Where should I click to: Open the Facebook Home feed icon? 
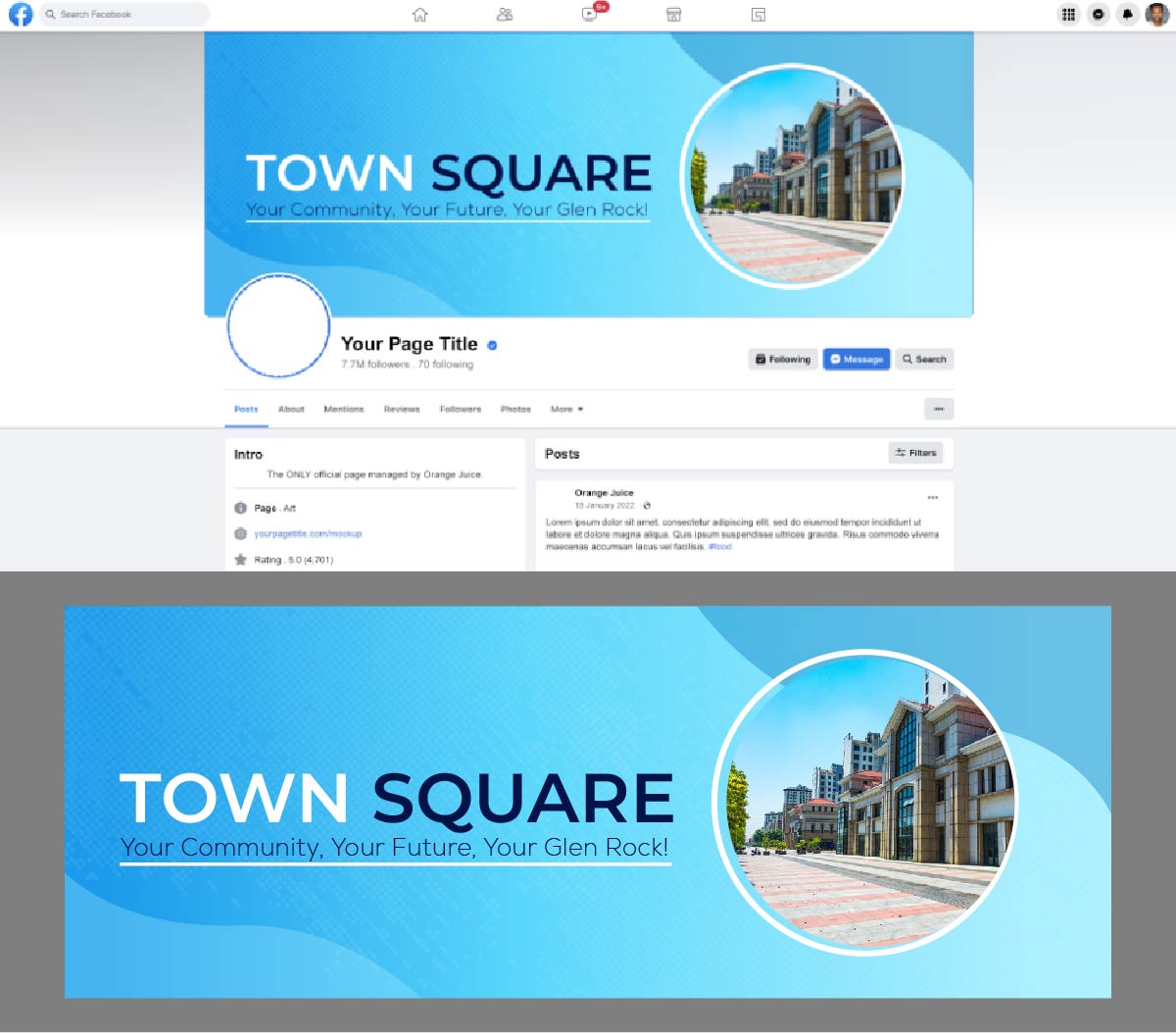pos(418,15)
